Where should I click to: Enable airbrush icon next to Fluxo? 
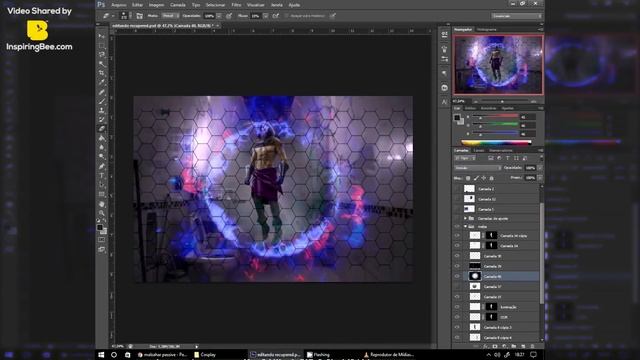click(x=276, y=16)
